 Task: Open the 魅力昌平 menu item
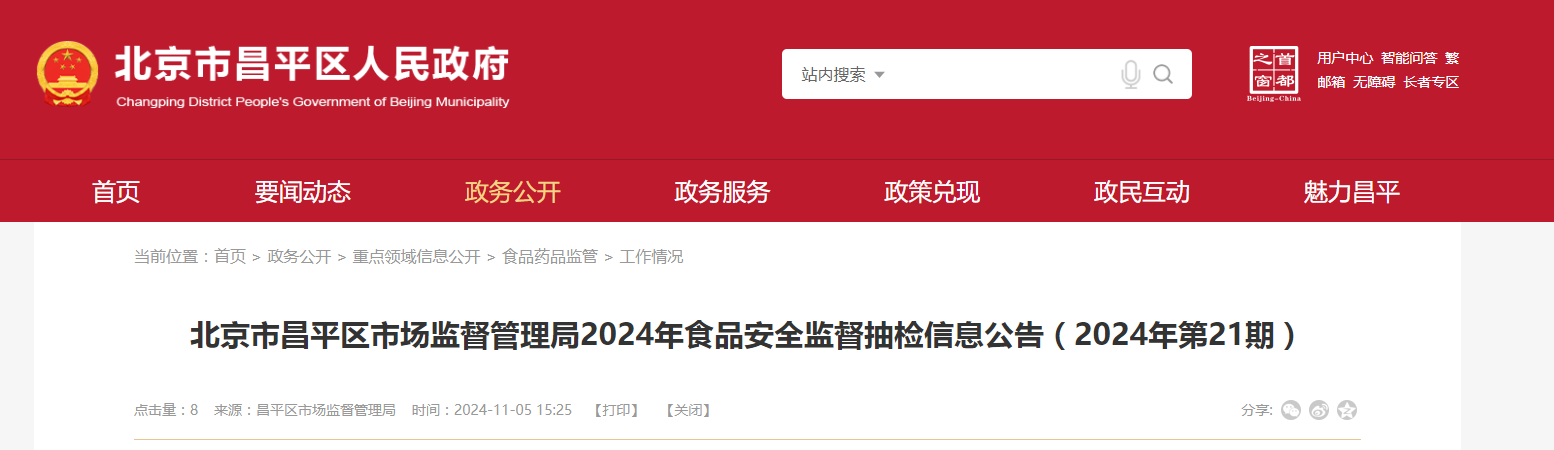click(x=1352, y=192)
